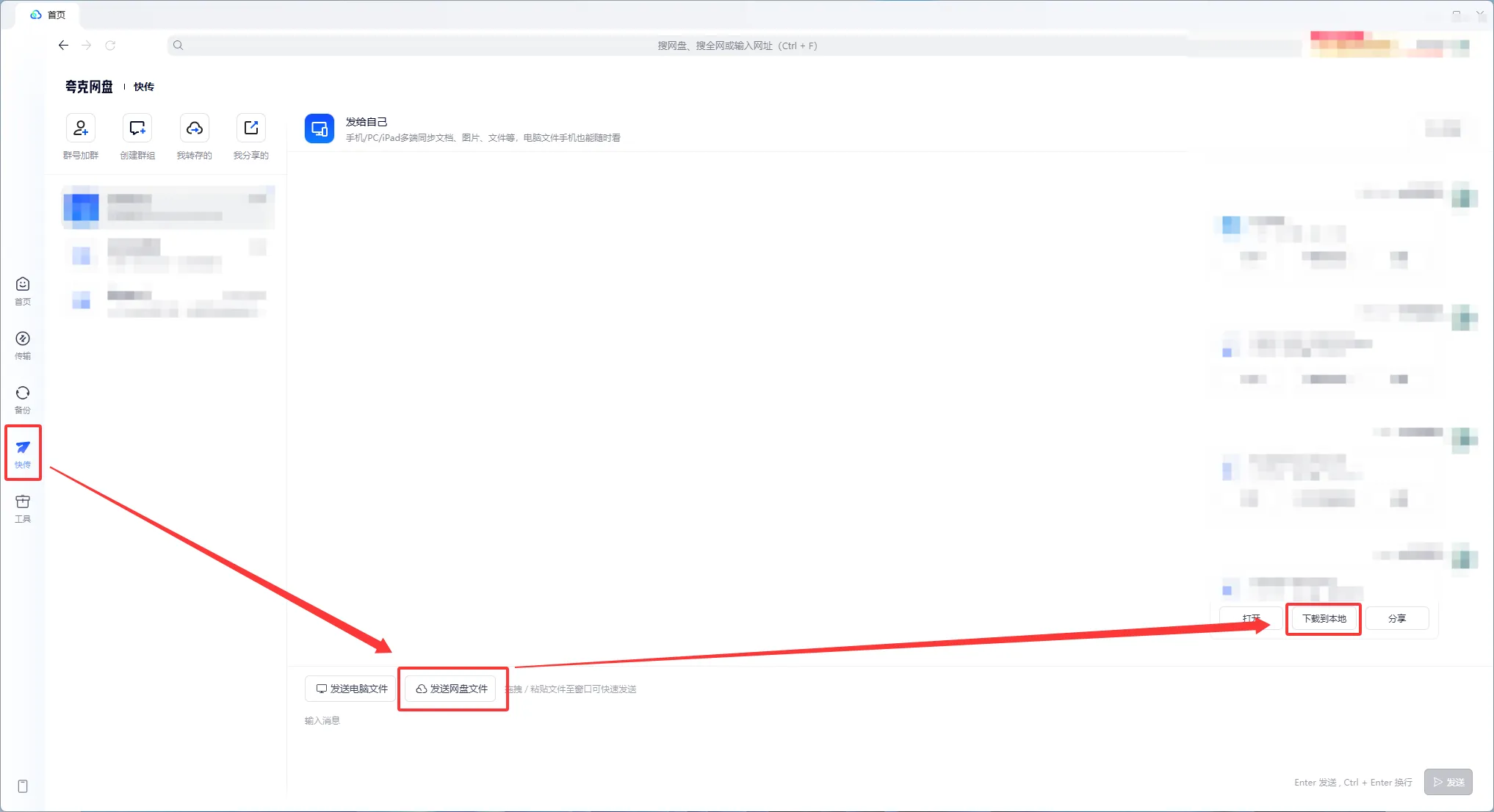Viewport: 1494px width, 812px height.
Task: Open the 备份 backup page in sidebar
Action: click(23, 399)
